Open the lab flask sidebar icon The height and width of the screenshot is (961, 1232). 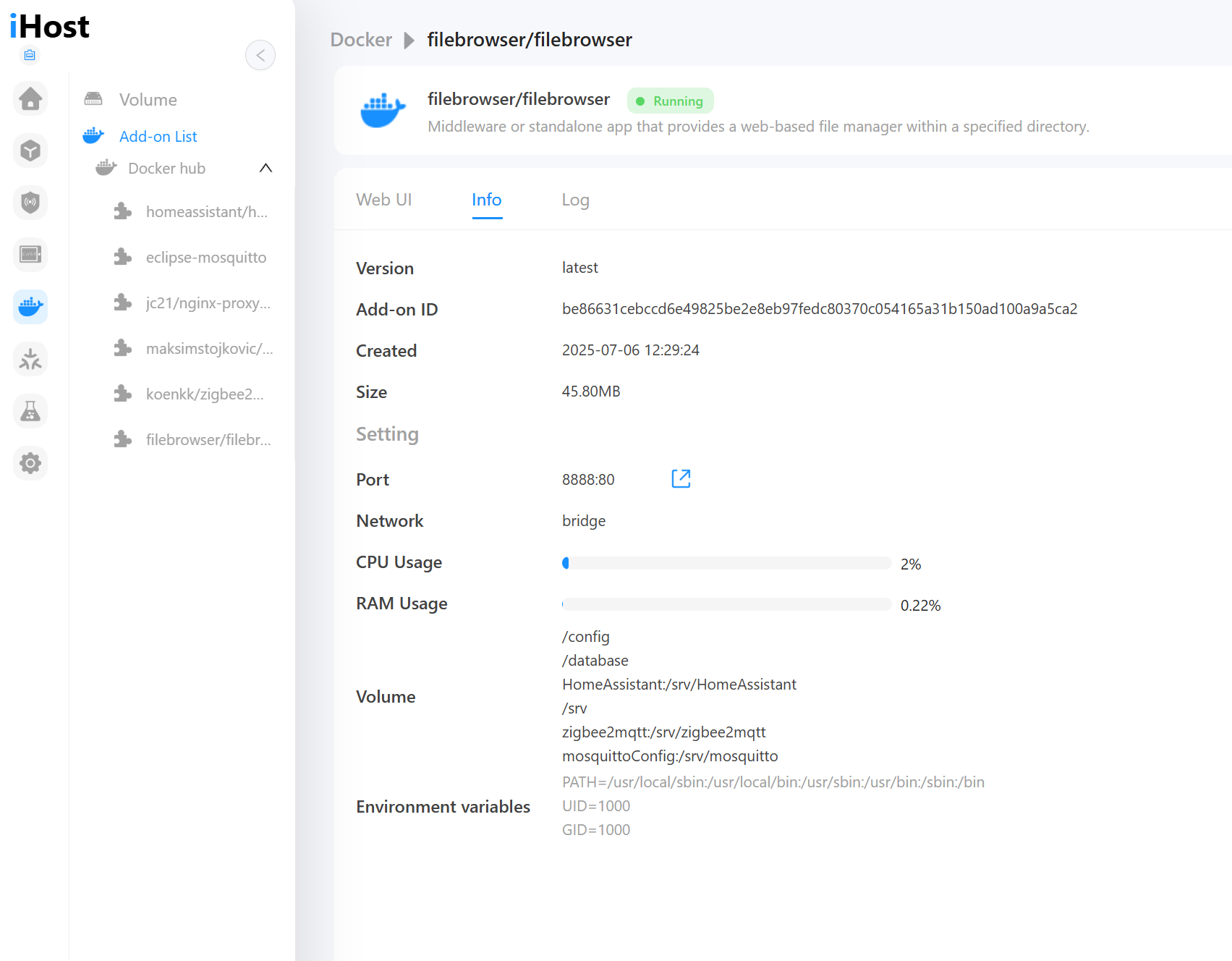(x=30, y=411)
